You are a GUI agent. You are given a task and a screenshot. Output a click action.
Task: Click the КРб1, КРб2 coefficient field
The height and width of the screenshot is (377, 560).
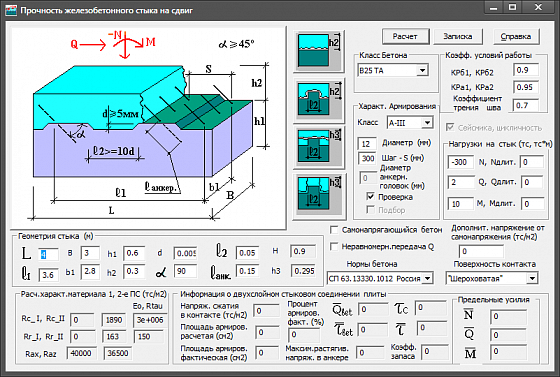(x=526, y=70)
